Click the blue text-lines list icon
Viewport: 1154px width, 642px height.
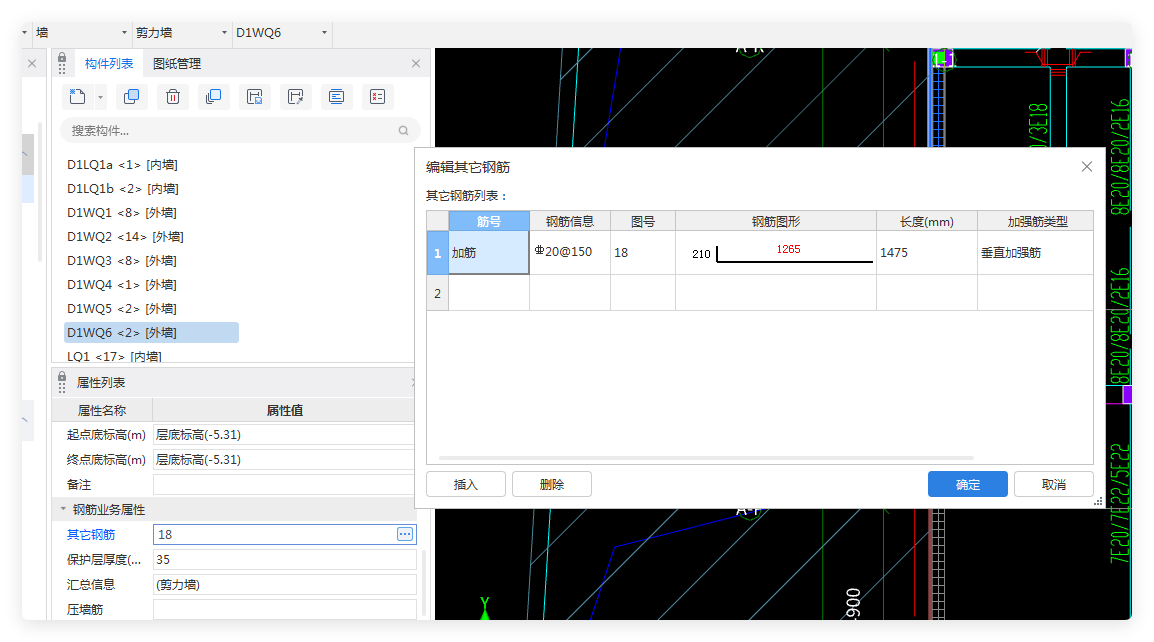click(336, 96)
